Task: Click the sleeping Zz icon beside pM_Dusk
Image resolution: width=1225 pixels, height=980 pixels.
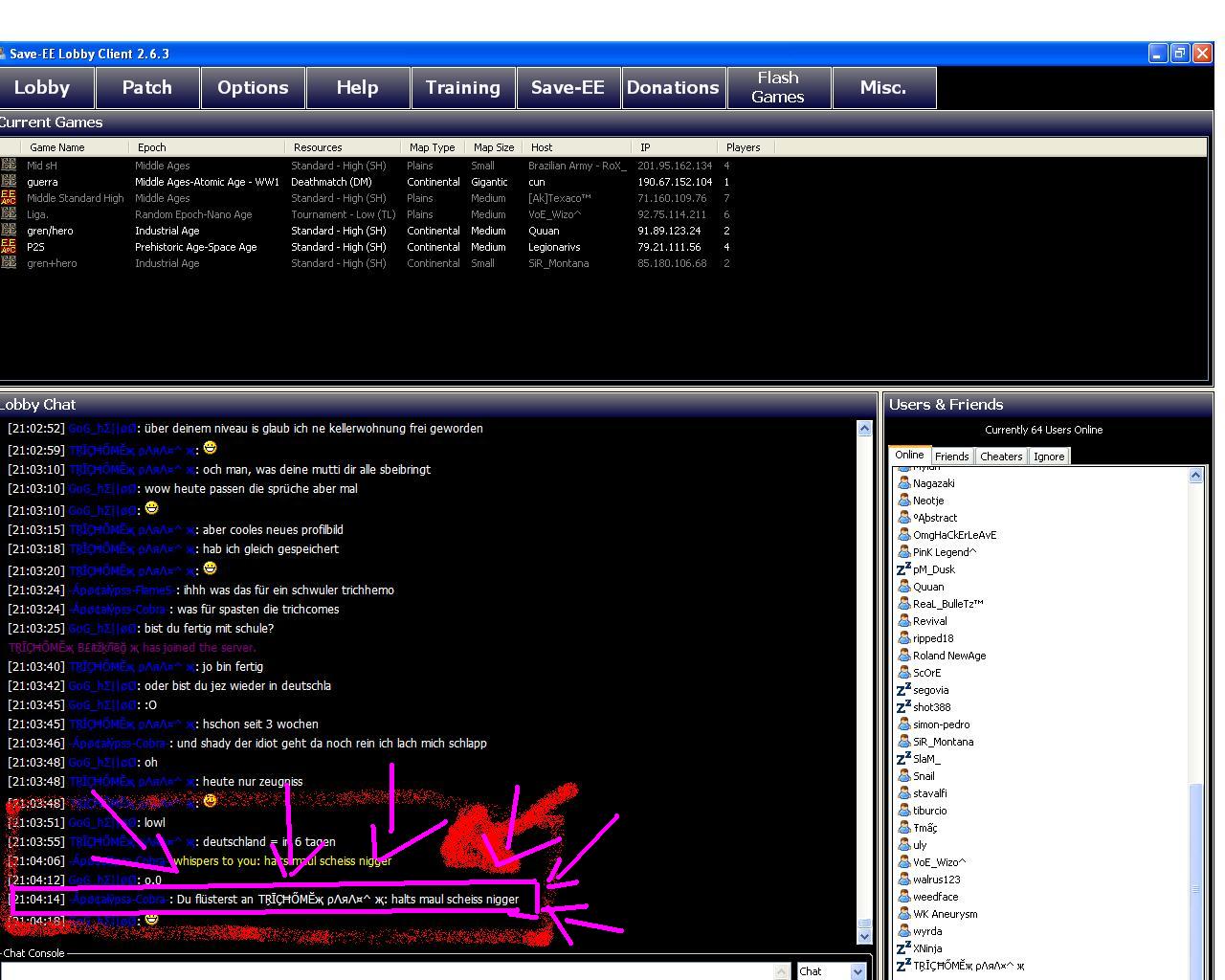Action: (903, 569)
